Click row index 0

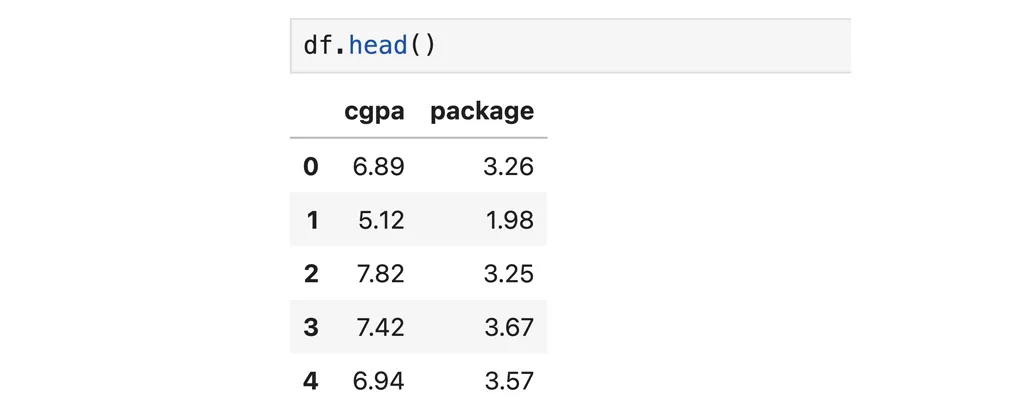click(x=310, y=166)
